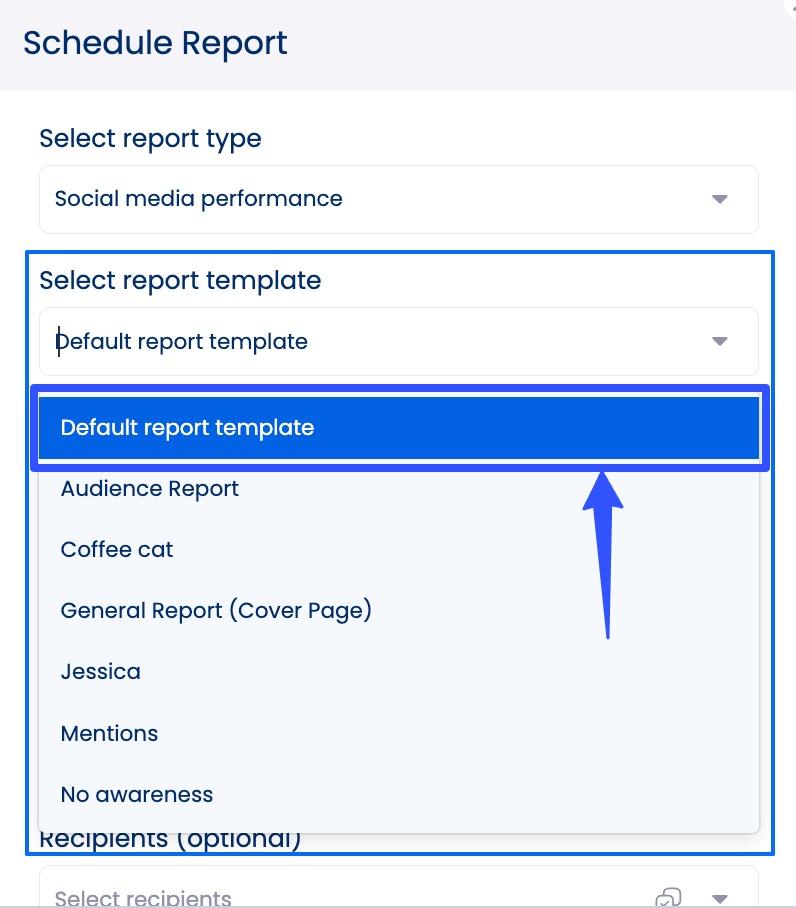
Task: Click the Schedule Report heading
Action: coord(155,44)
